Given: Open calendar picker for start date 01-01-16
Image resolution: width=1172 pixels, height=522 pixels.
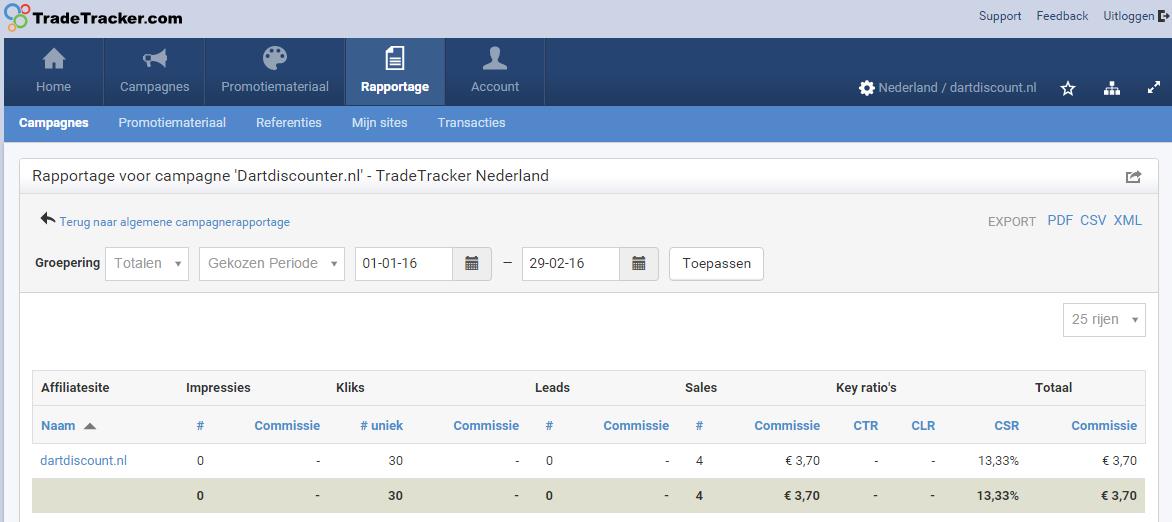Looking at the screenshot, I should point(472,264).
